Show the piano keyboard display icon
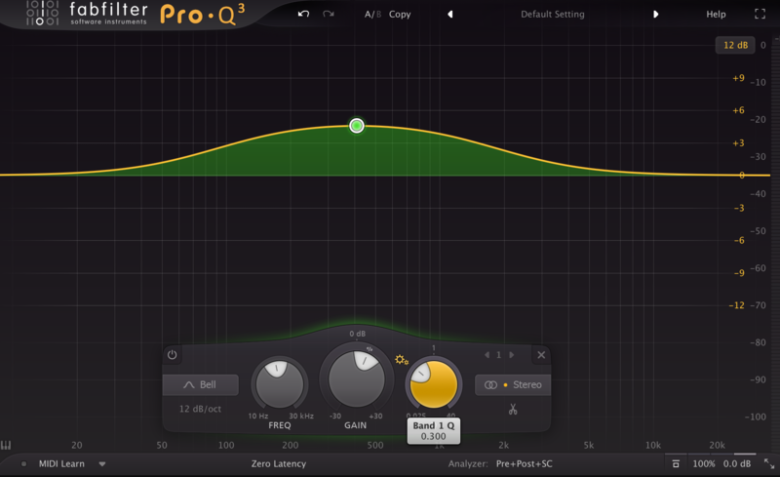Viewport: 780px width, 477px height. pos(5,445)
